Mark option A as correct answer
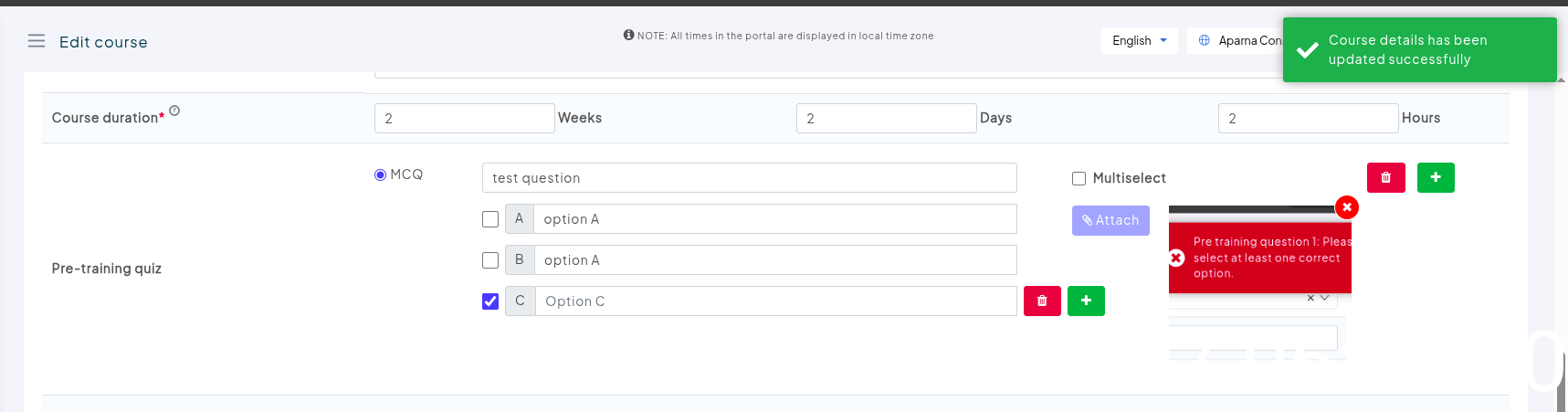This screenshot has height=412, width=1568. 490,219
